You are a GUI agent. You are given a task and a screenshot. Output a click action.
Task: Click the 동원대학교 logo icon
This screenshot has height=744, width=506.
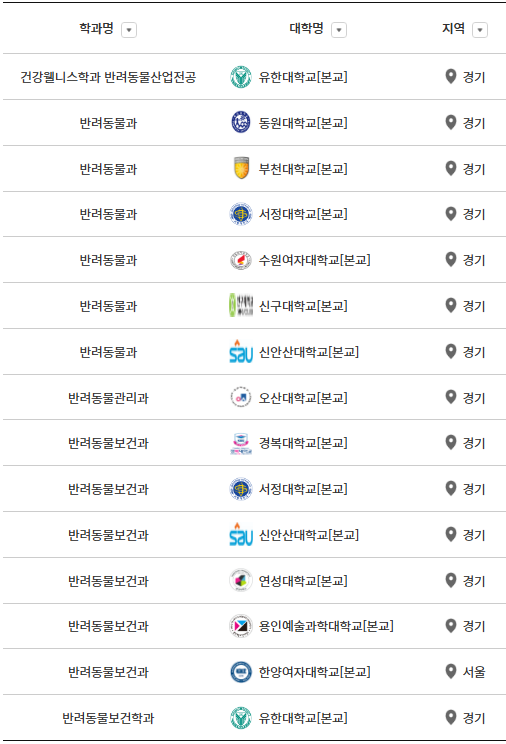(x=241, y=122)
